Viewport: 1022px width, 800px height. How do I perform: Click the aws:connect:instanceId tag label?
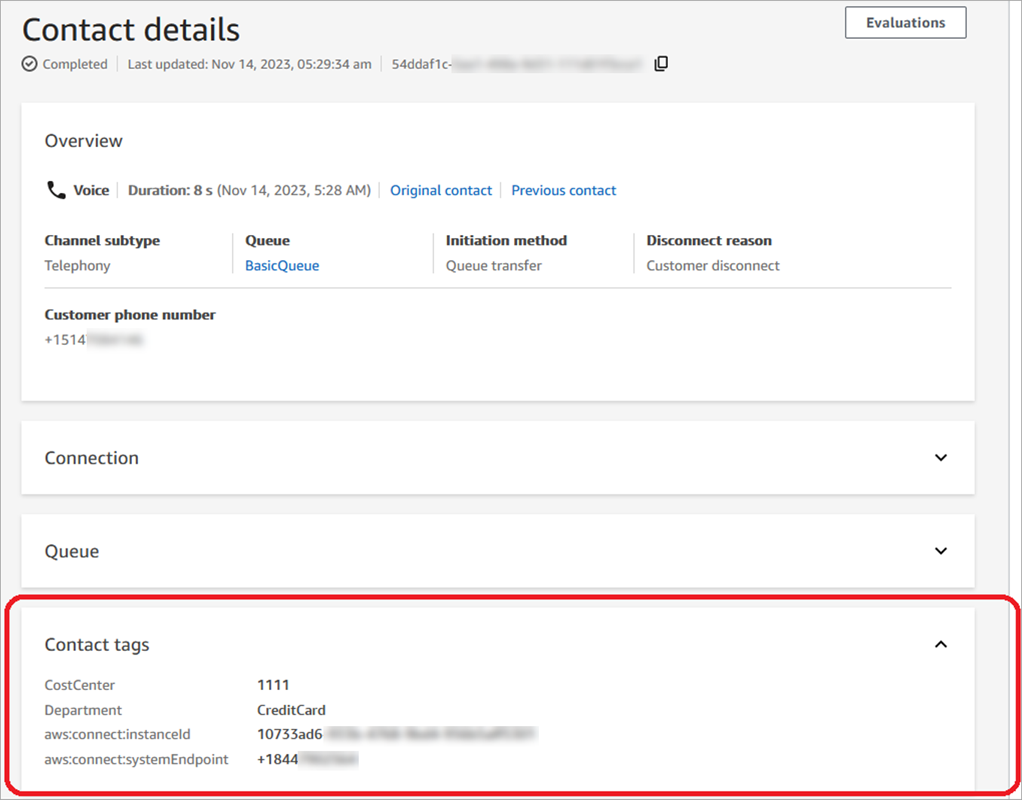pyautogui.click(x=117, y=734)
